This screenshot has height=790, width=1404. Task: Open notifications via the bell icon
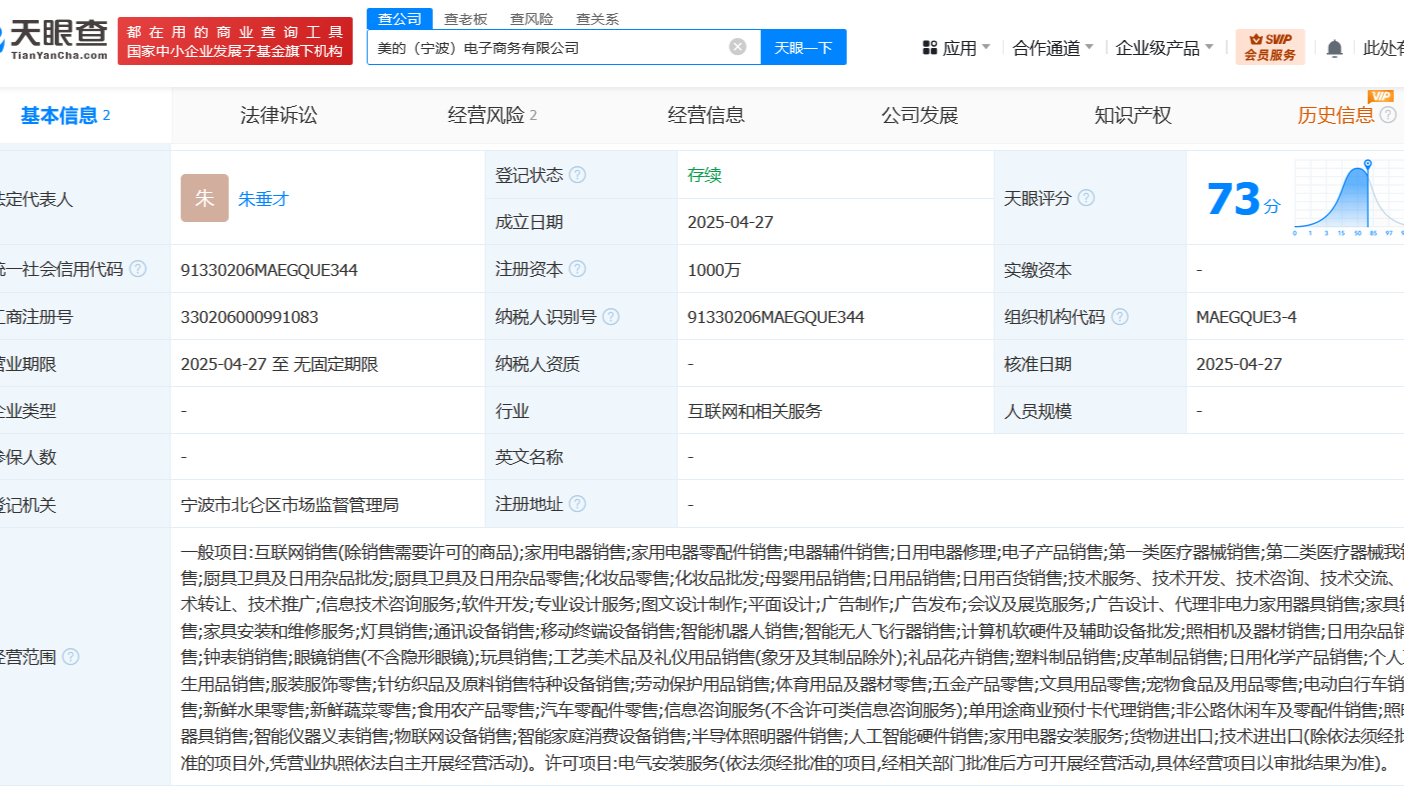coord(1334,48)
